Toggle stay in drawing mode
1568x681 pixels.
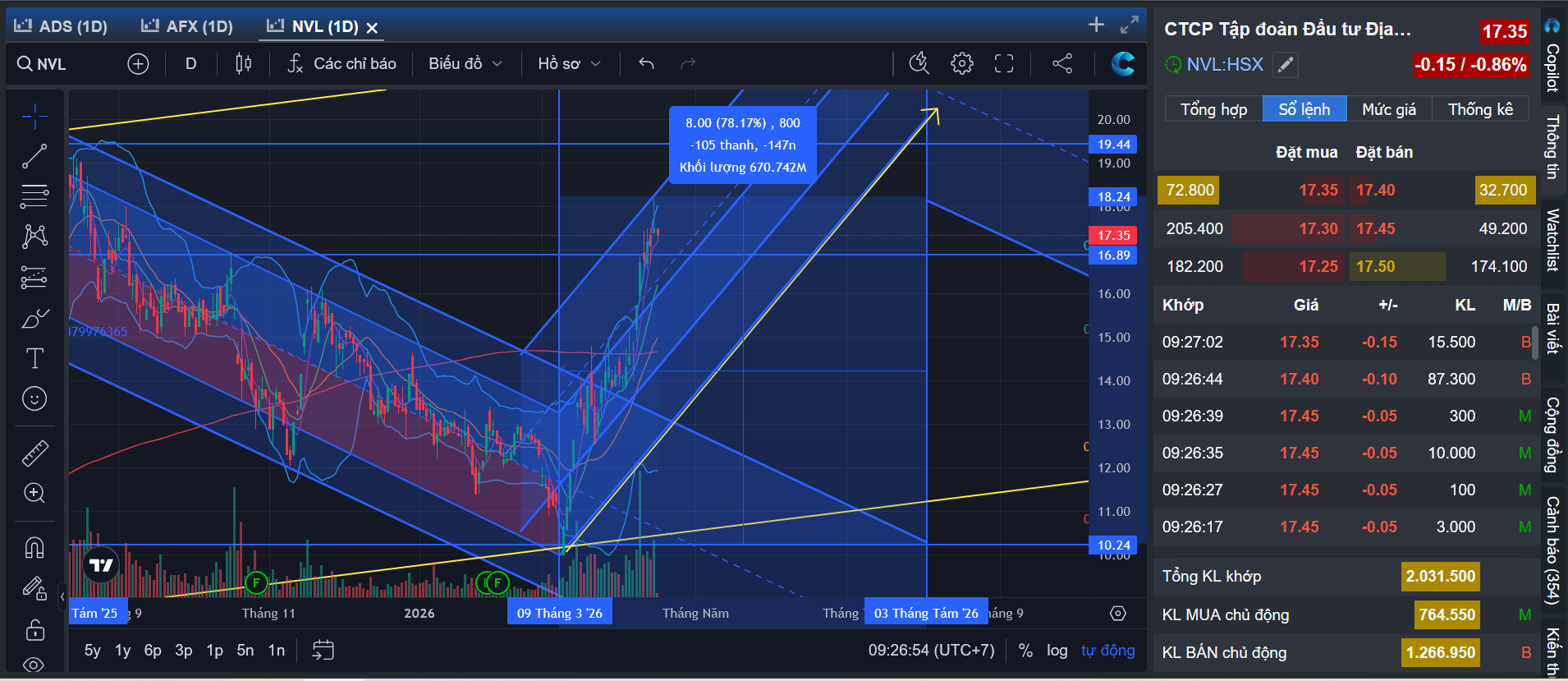[34, 588]
